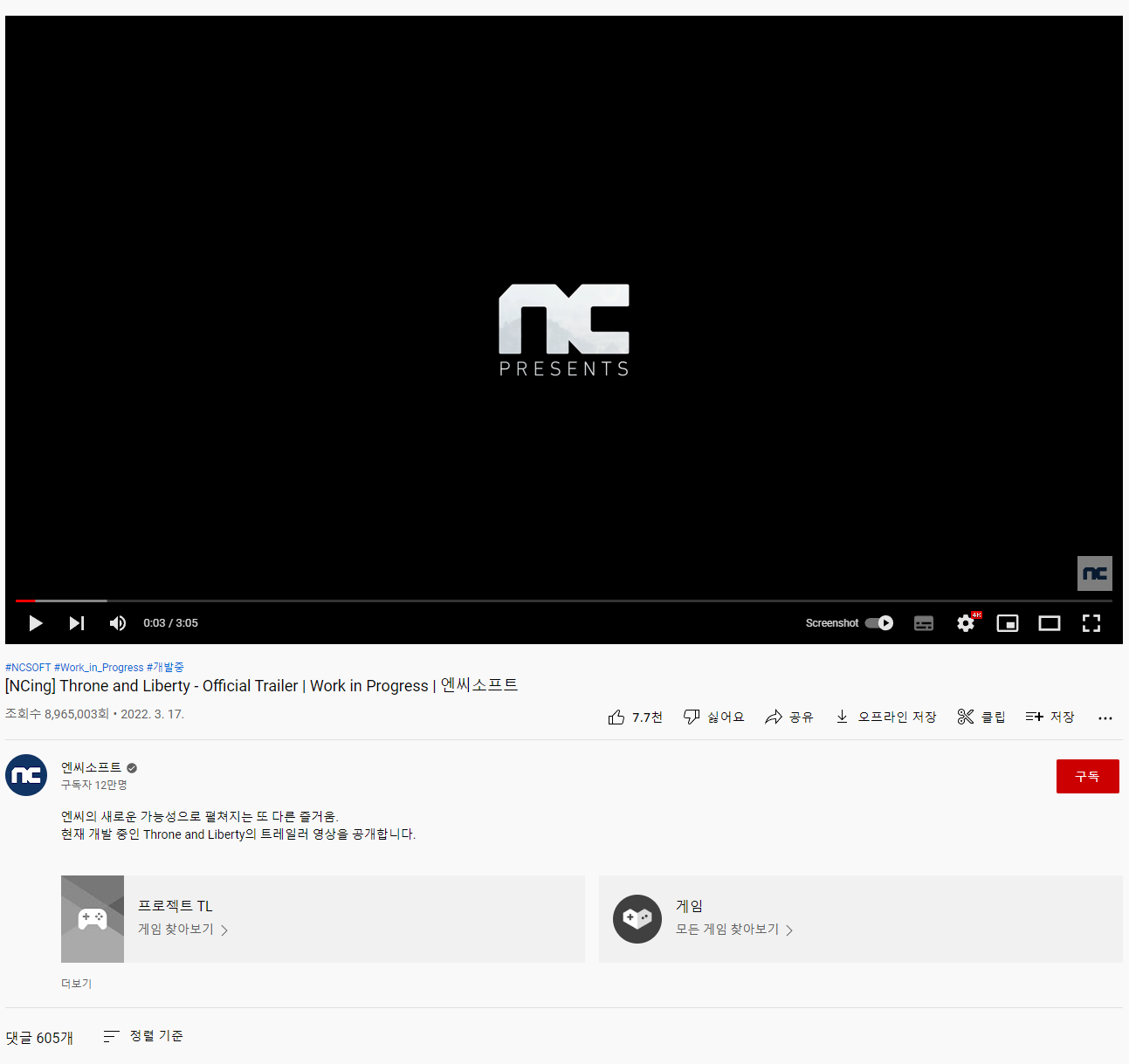The height and width of the screenshot is (1064, 1129).
Task: Open the 게임 category card icon
Action: [637, 919]
